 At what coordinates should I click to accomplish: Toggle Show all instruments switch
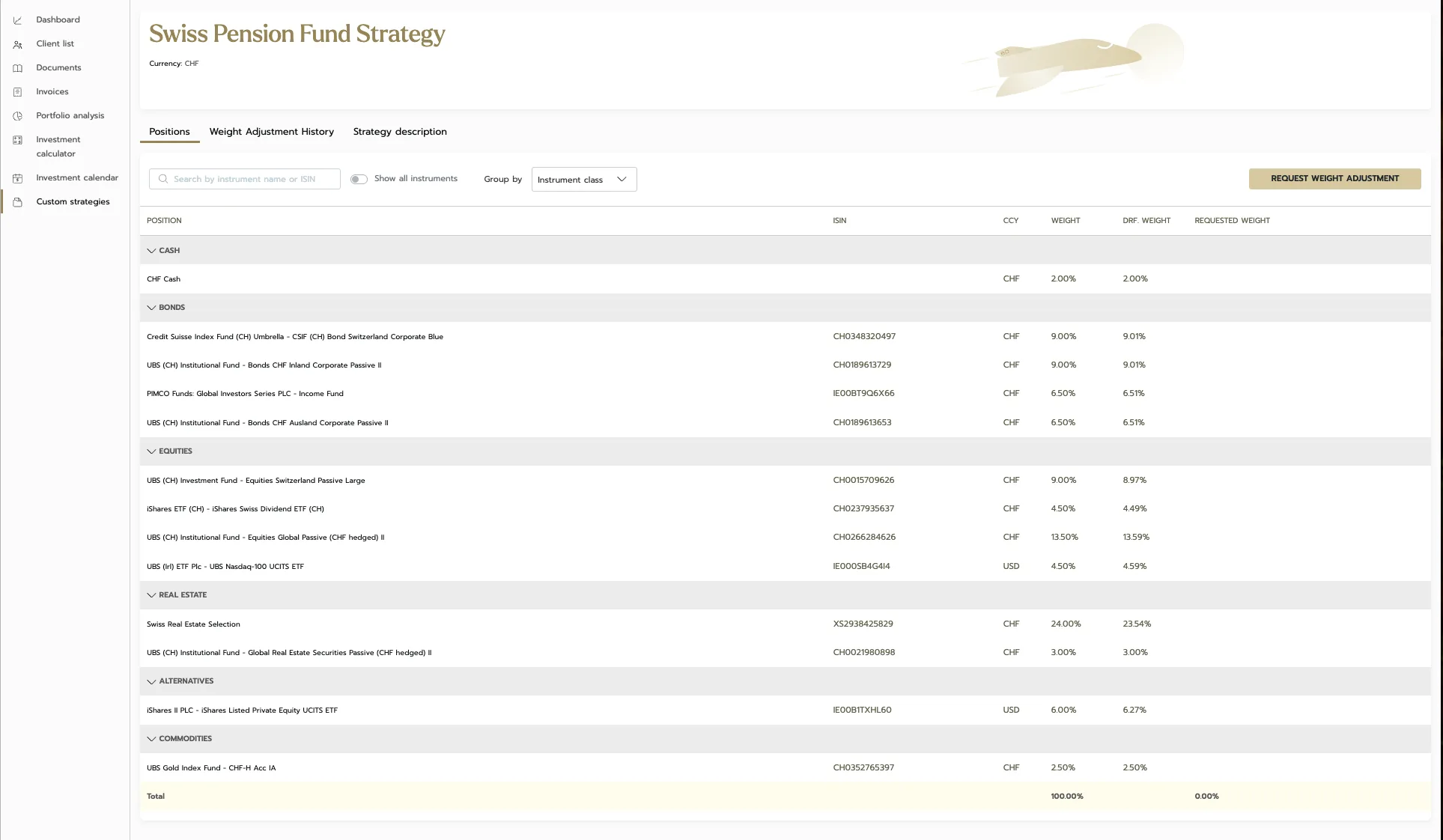[359, 179]
